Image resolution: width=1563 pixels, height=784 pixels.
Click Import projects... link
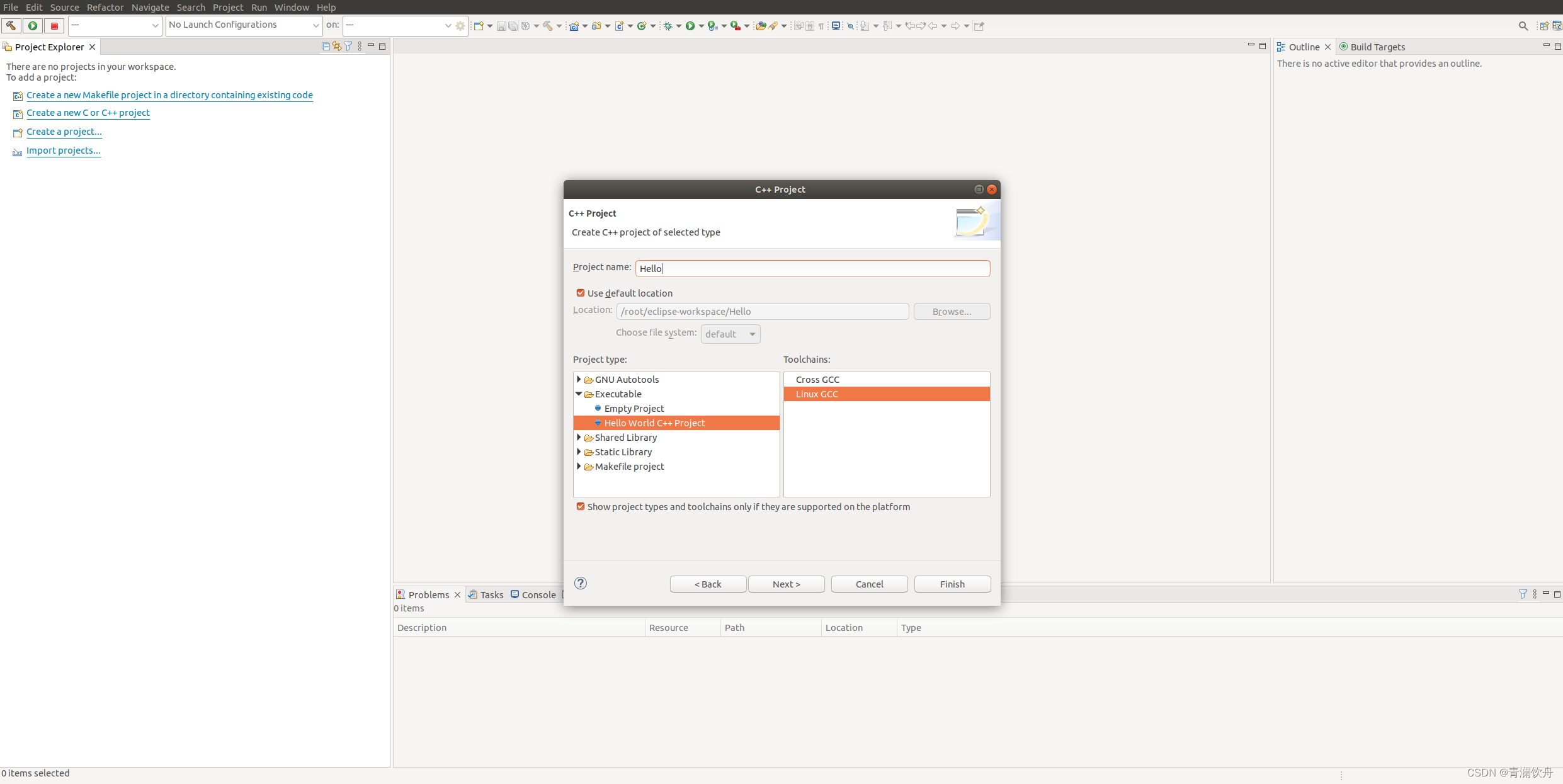63,151
